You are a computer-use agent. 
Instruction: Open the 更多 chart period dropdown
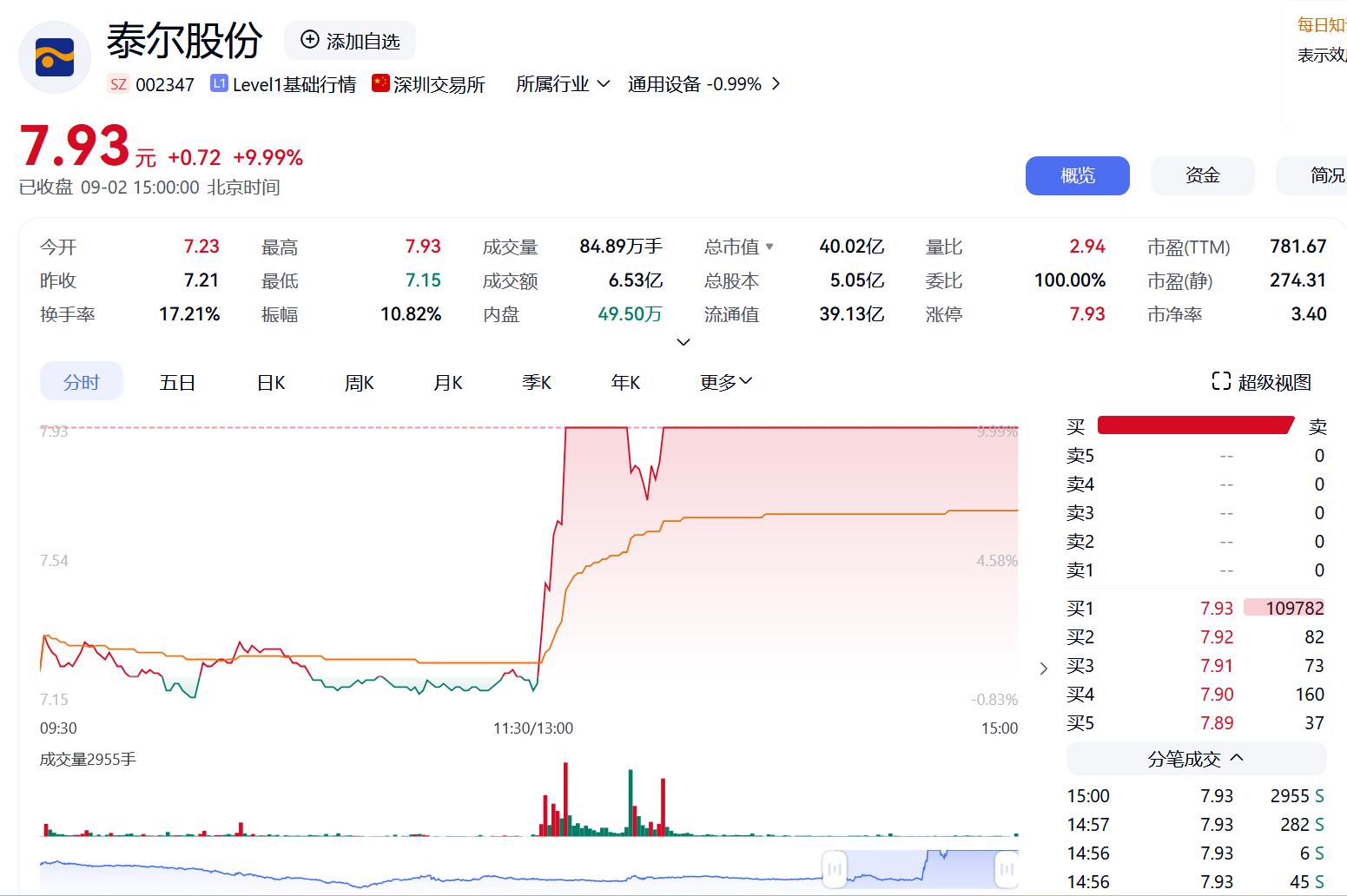[726, 382]
